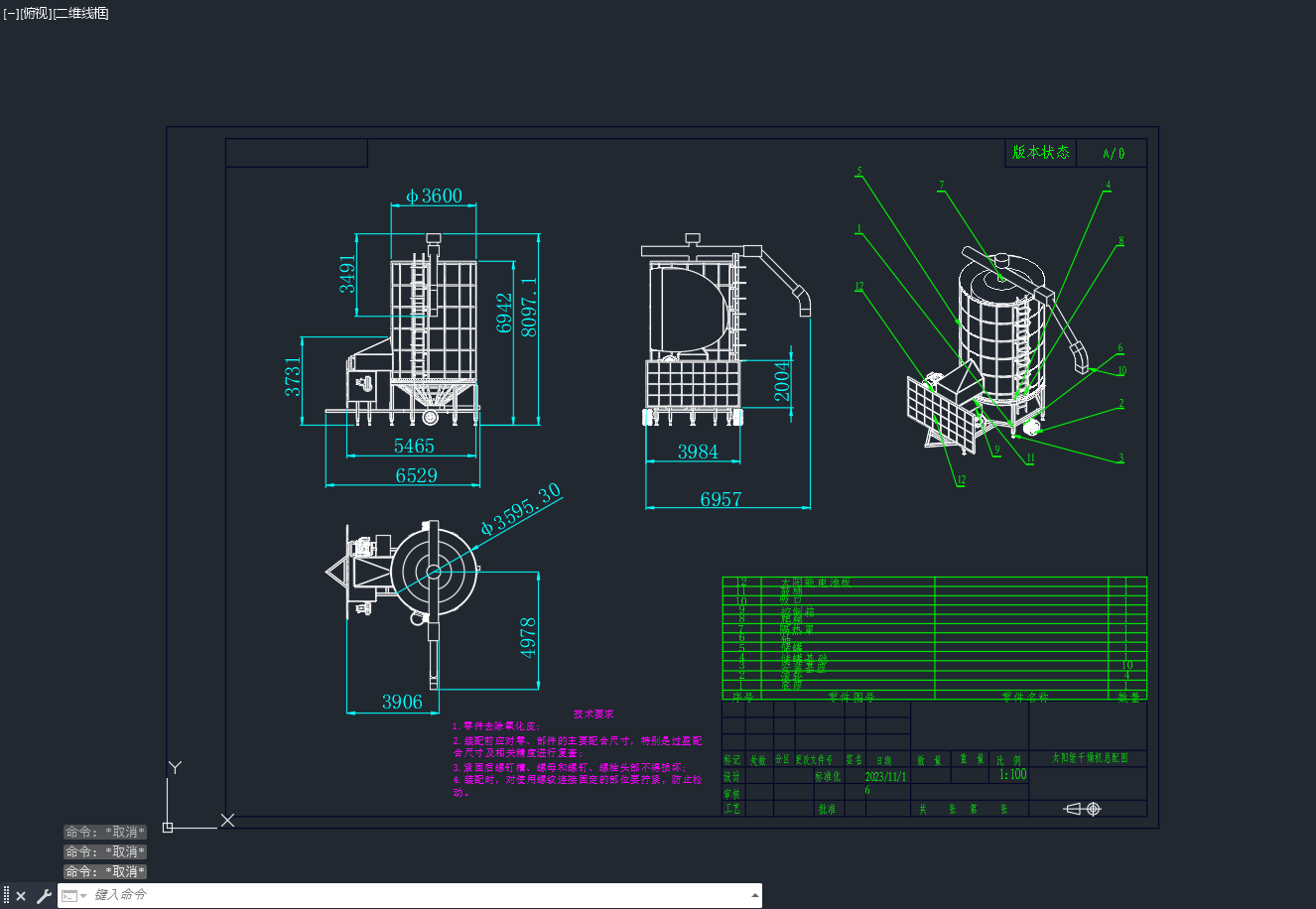
Task: Click the 3906 dimension text
Action: click(x=402, y=702)
